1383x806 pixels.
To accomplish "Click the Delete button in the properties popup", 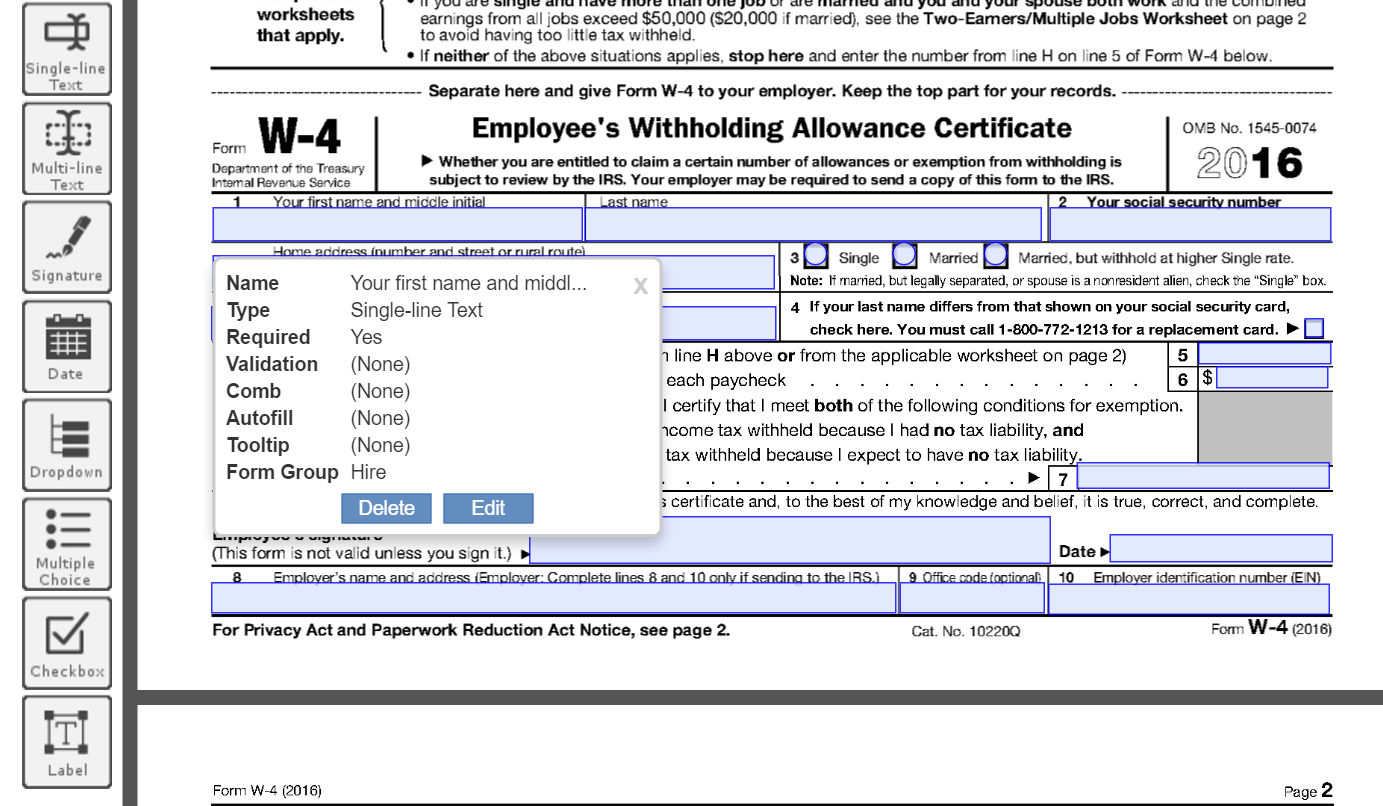I will click(386, 508).
